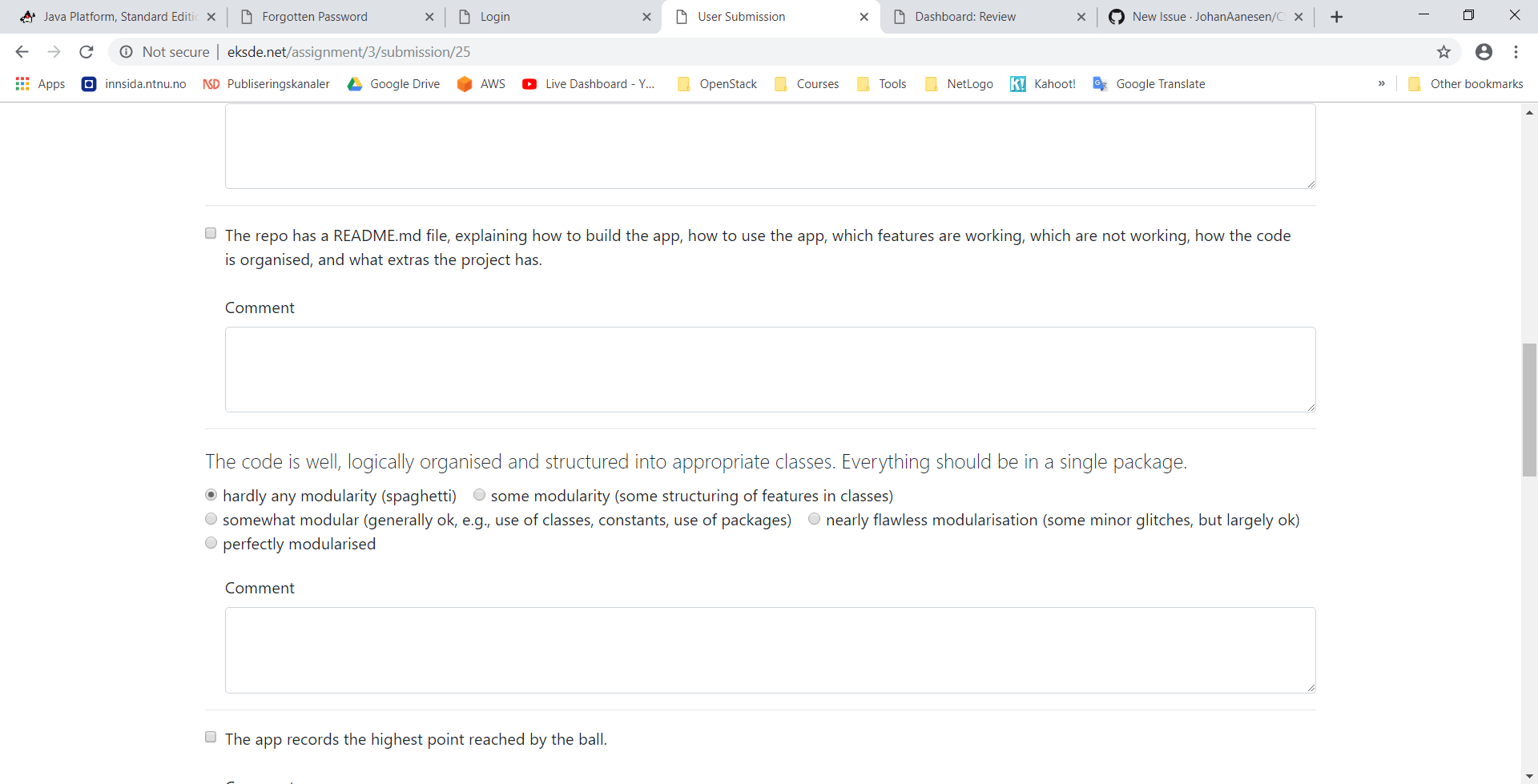Viewport: 1538px width, 784px height.
Task: Click the forward navigation arrow
Action: (54, 52)
